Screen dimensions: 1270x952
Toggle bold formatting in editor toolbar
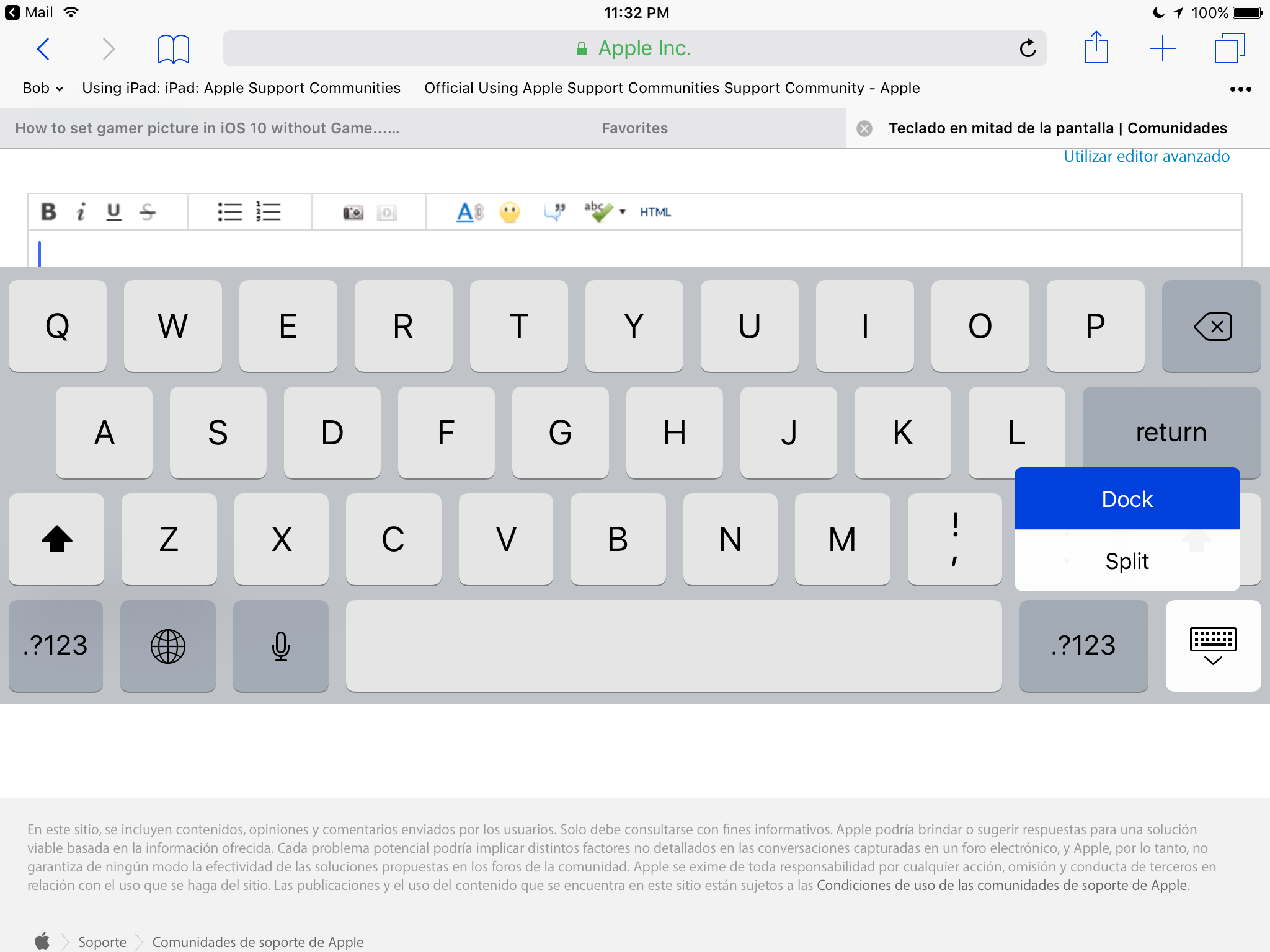(48, 212)
